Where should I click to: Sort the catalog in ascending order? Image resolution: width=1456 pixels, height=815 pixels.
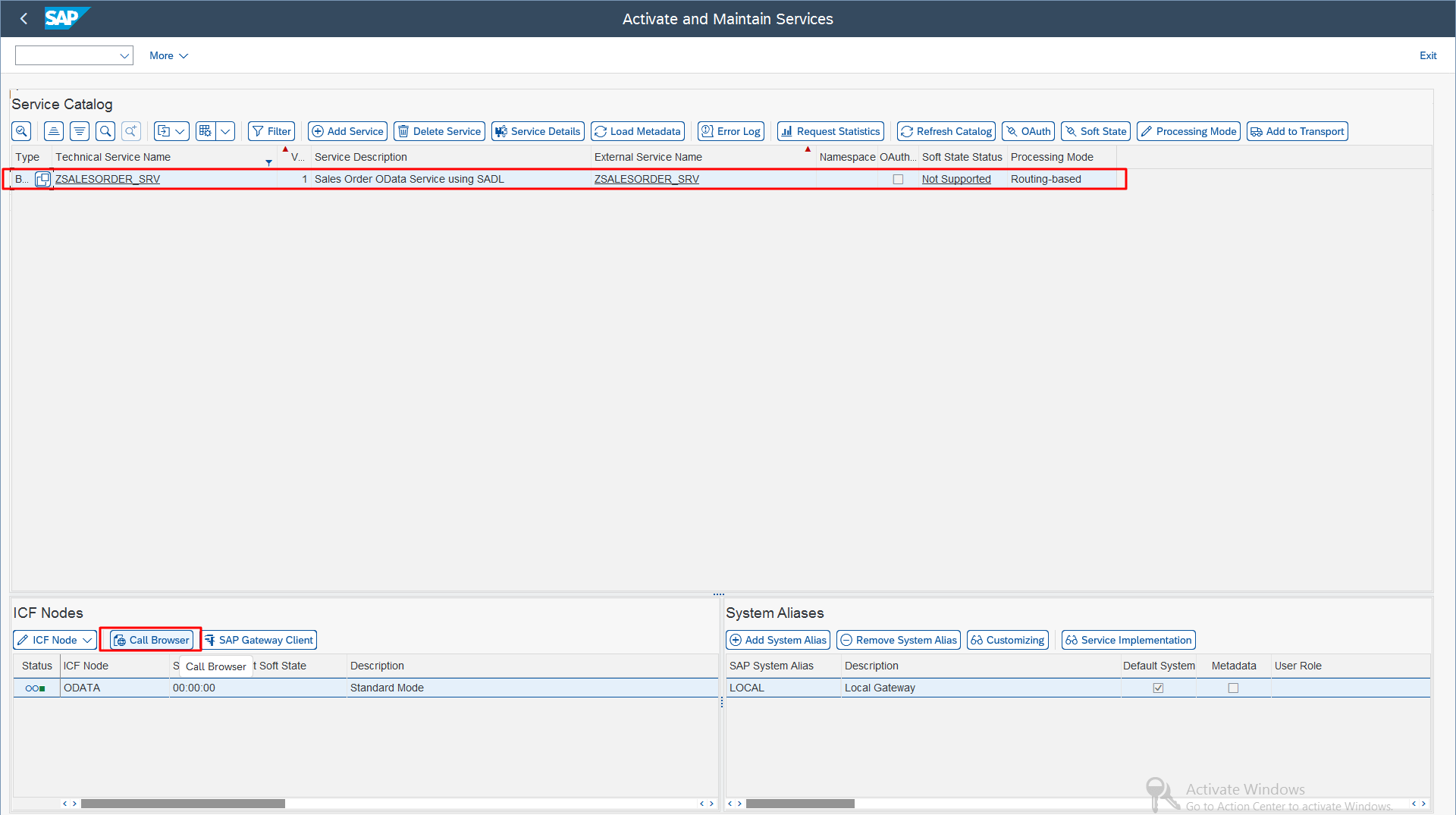[53, 131]
